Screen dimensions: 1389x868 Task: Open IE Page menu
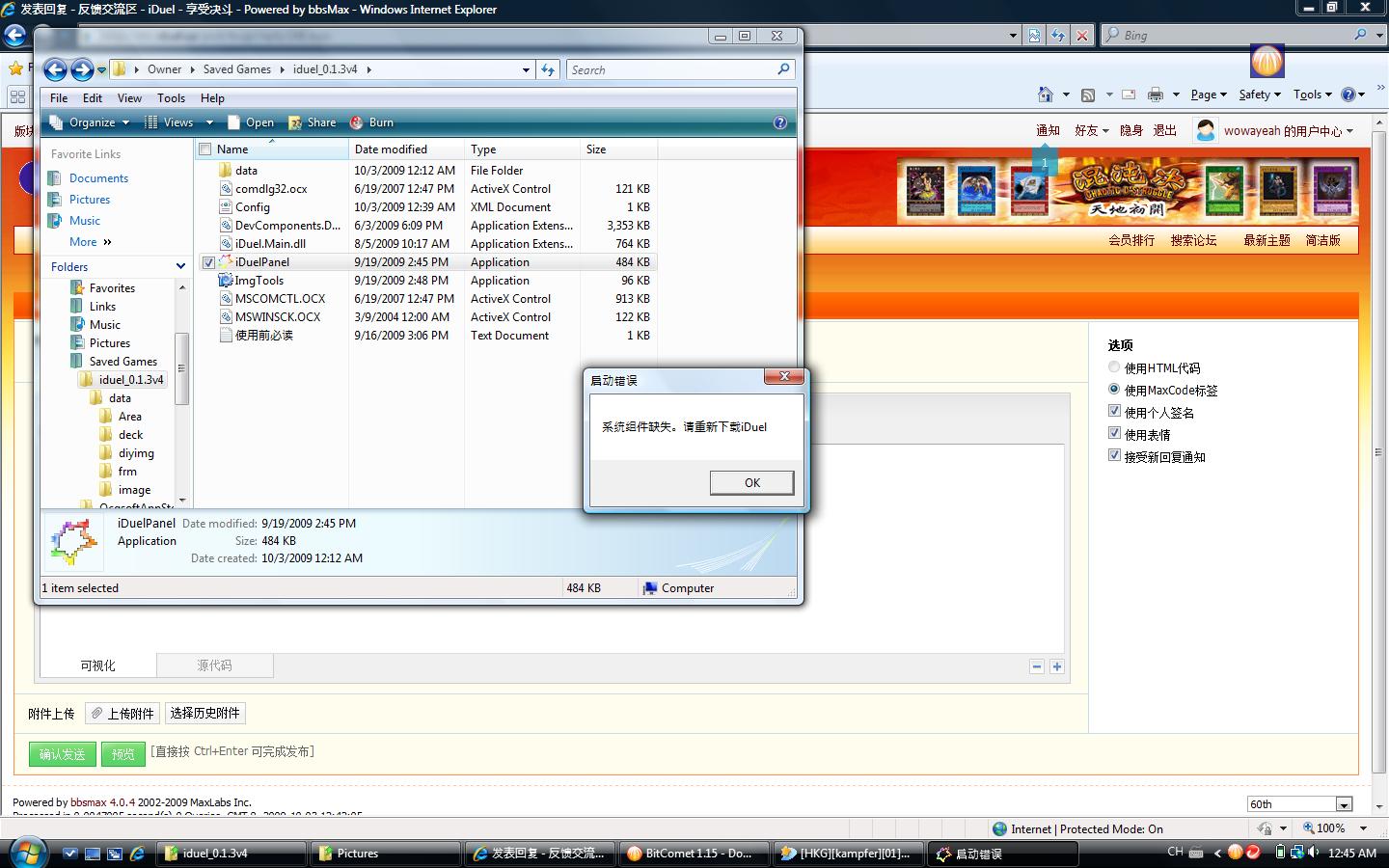pos(1209,95)
